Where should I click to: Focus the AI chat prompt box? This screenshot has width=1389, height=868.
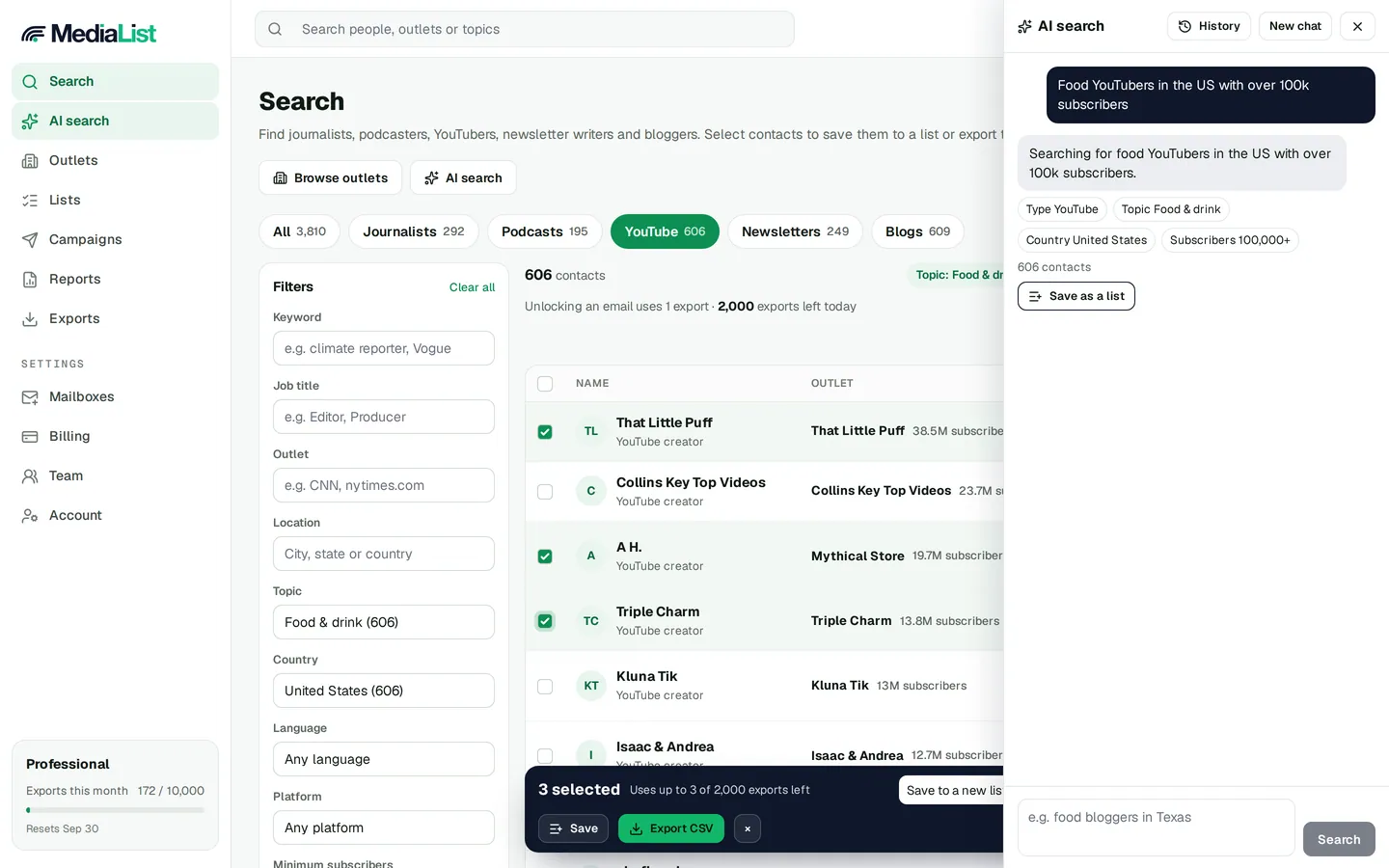tap(1156, 827)
